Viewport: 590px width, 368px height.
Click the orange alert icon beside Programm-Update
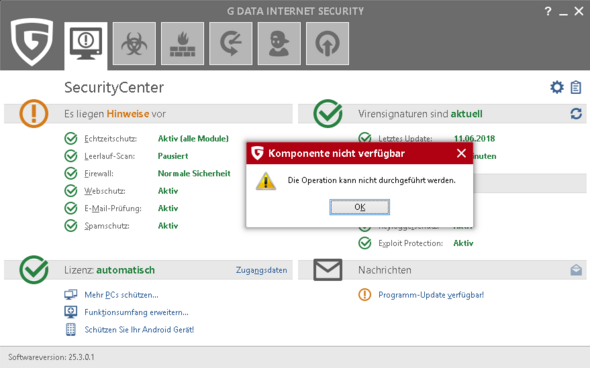pyautogui.click(x=365, y=295)
